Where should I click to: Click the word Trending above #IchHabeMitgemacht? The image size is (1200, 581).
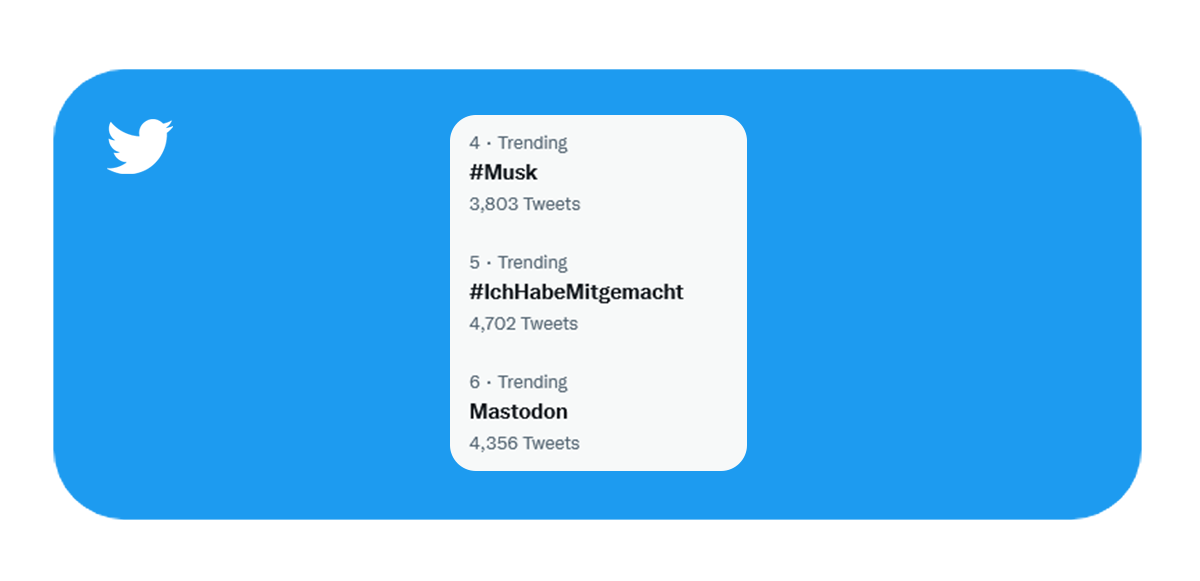[532, 263]
